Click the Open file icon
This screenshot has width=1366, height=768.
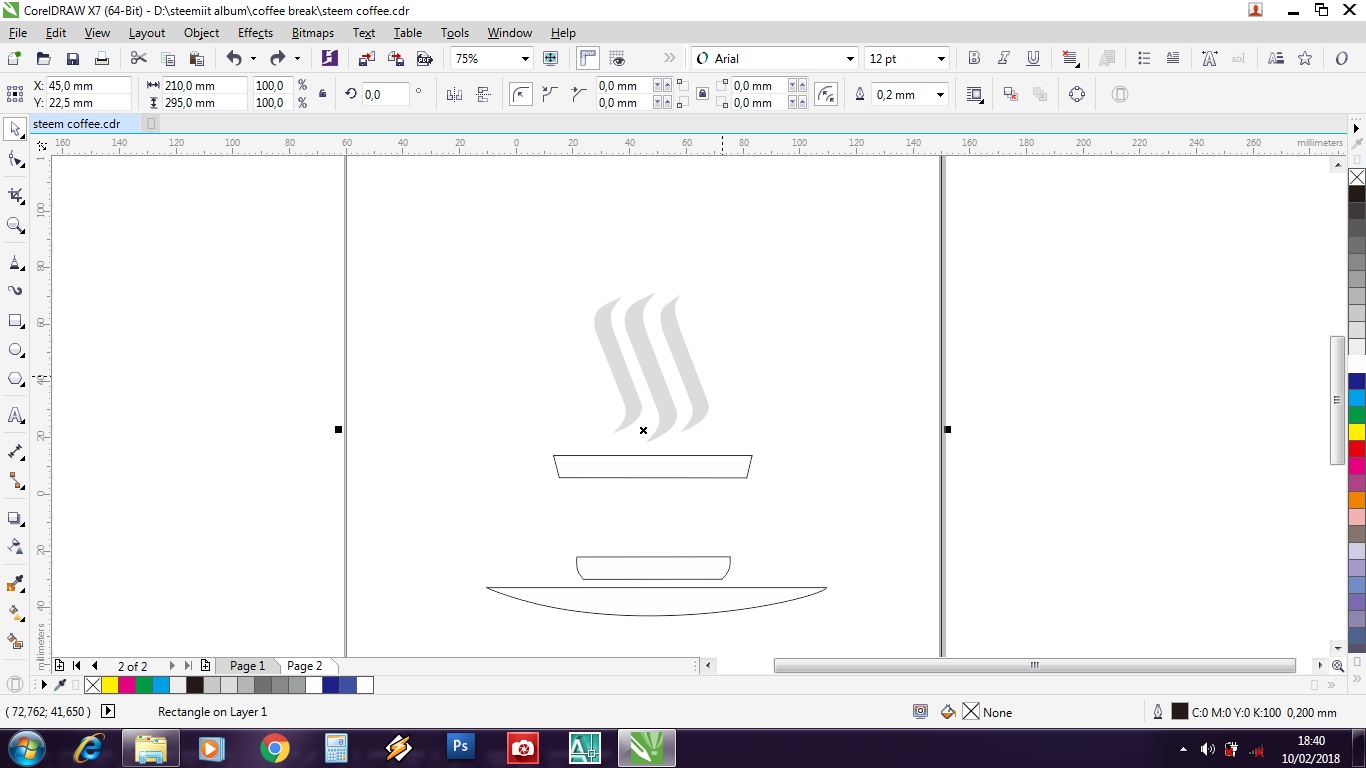(x=43, y=59)
